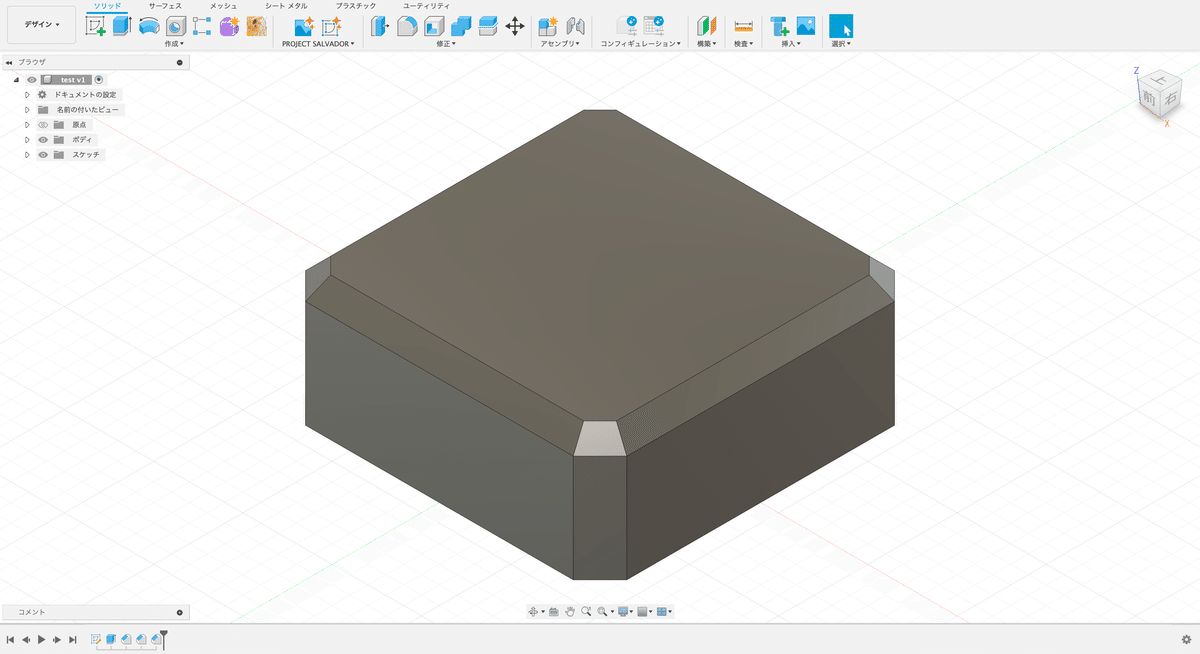Image resolution: width=1200 pixels, height=654 pixels.
Task: Open timeline settings gear
Action: (1186, 639)
